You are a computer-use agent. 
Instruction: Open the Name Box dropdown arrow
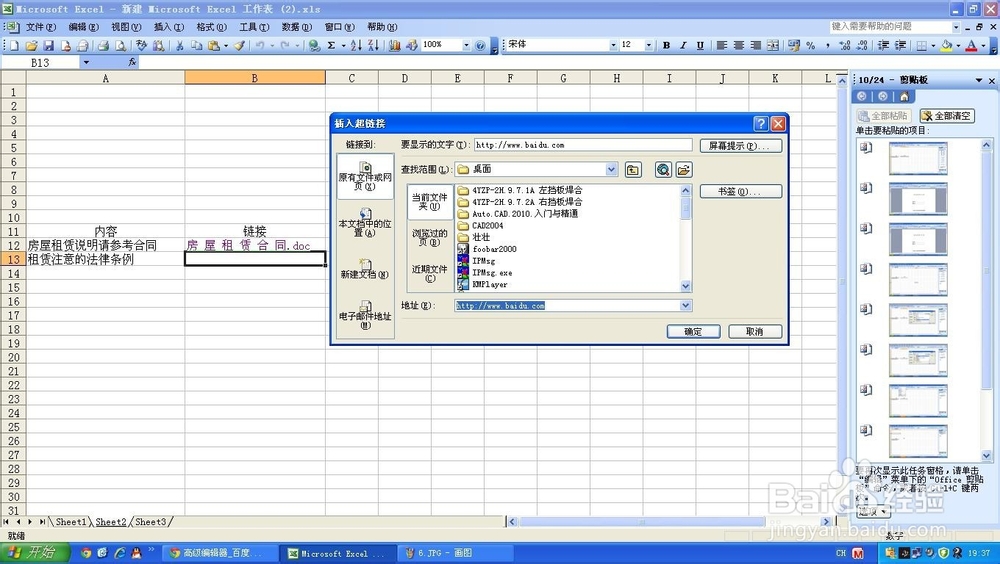(86, 63)
